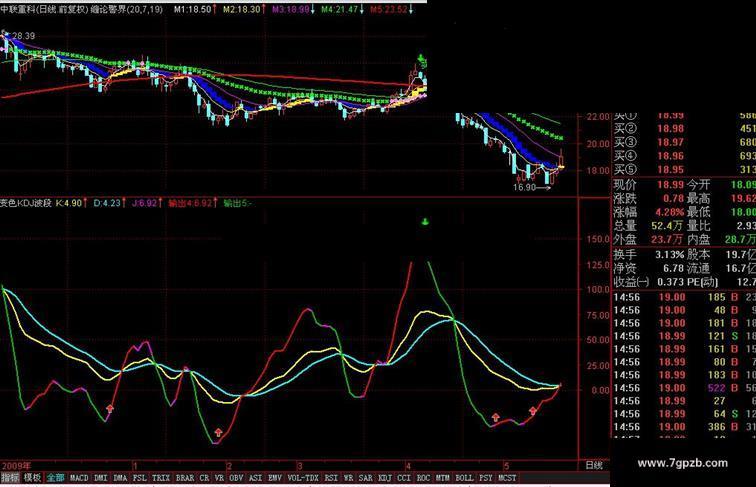Switch to the SAR indicator

pyautogui.click(x=365, y=478)
